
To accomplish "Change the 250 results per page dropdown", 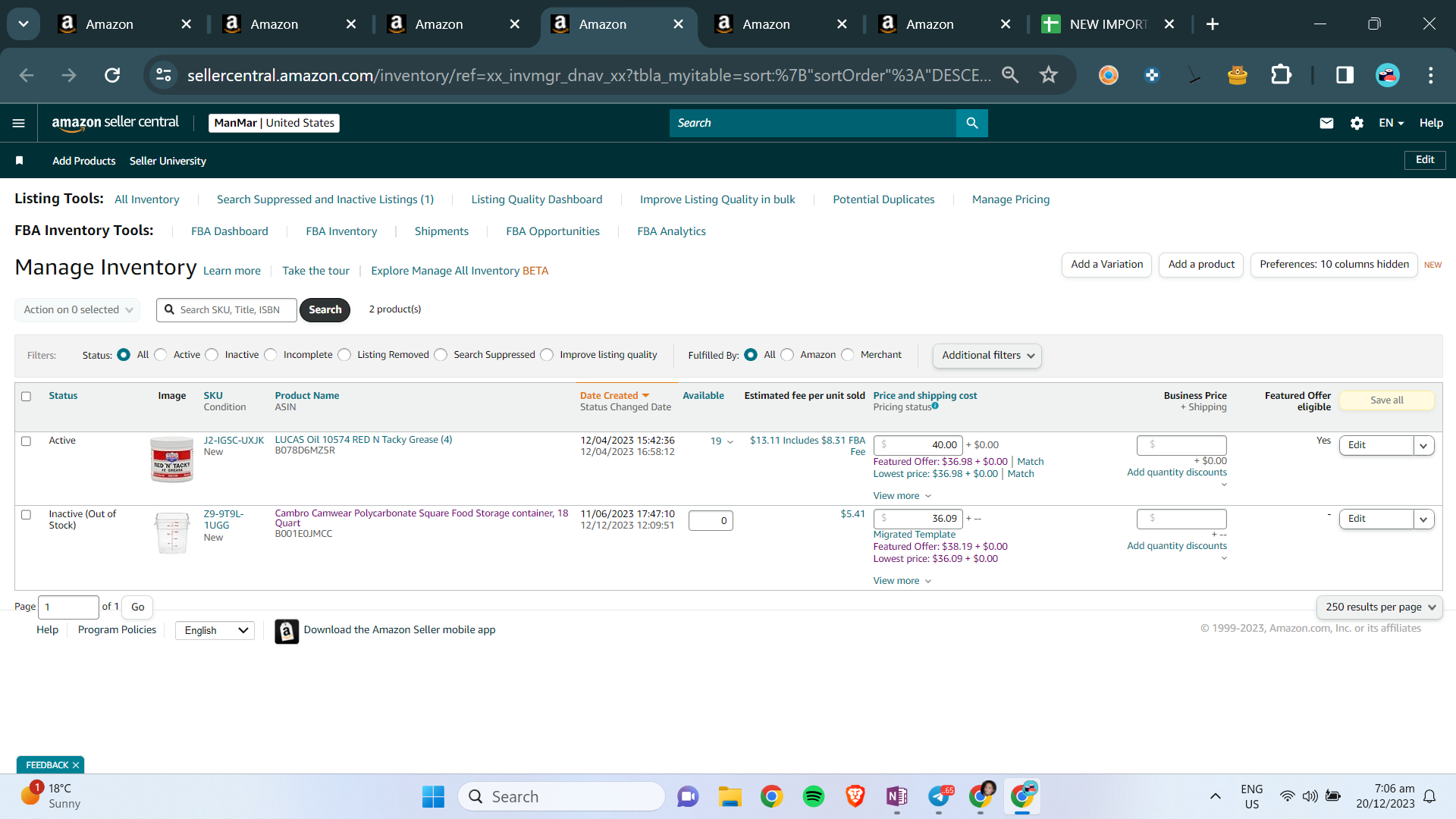I will pyautogui.click(x=1380, y=607).
